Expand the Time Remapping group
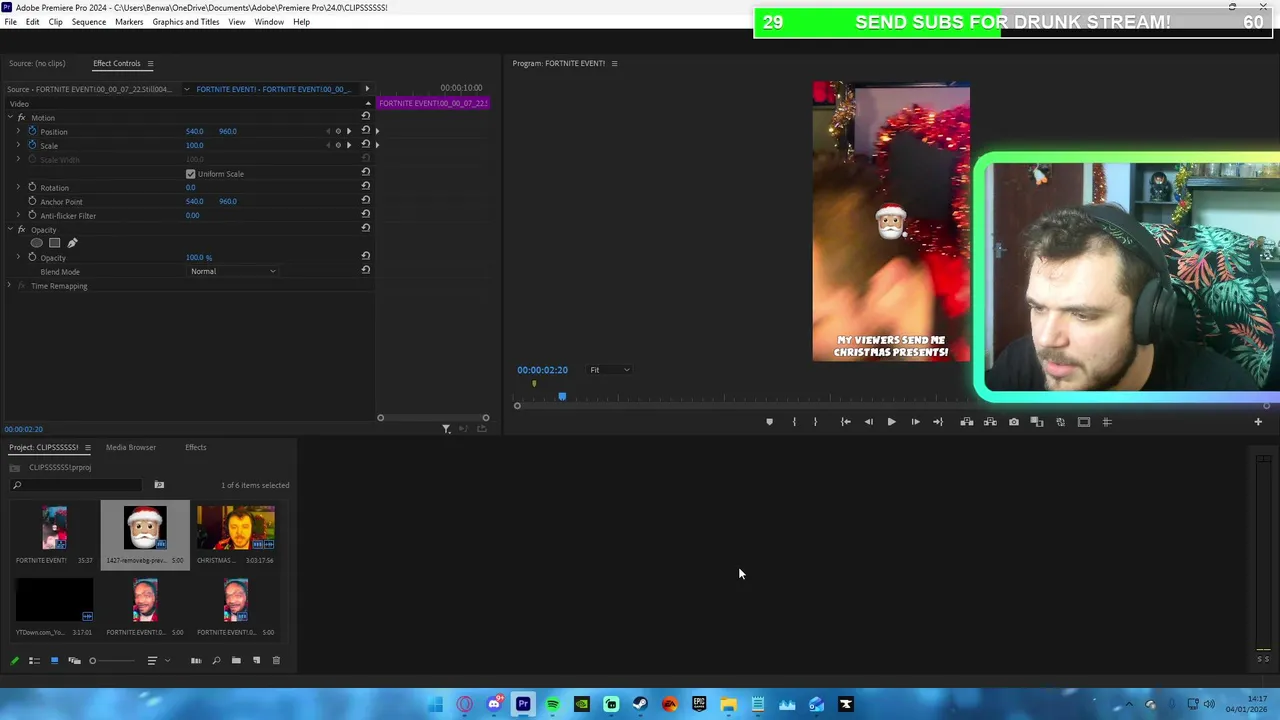Screen dimensions: 1280x720 point(10,286)
